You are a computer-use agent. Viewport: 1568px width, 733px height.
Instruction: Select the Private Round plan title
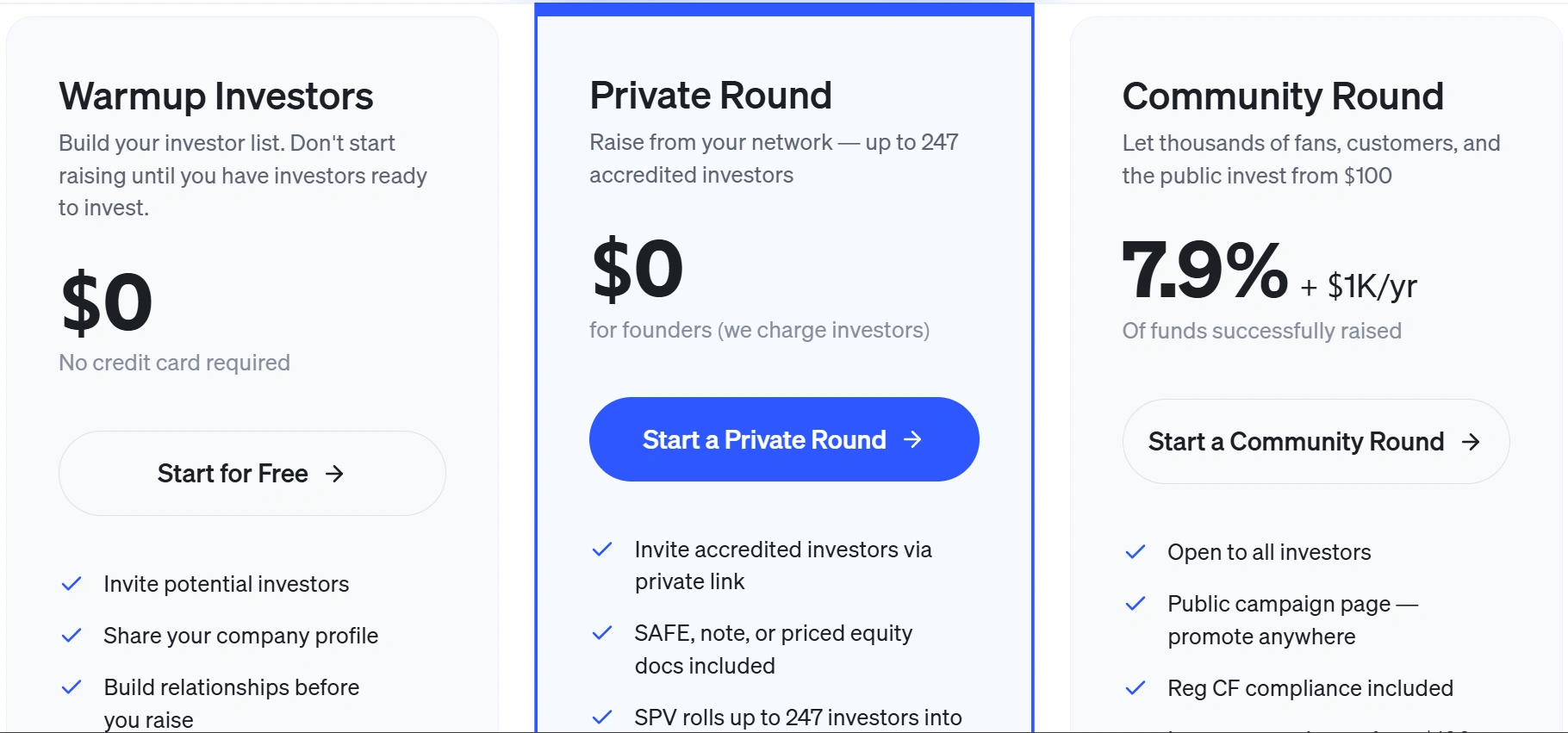(711, 96)
